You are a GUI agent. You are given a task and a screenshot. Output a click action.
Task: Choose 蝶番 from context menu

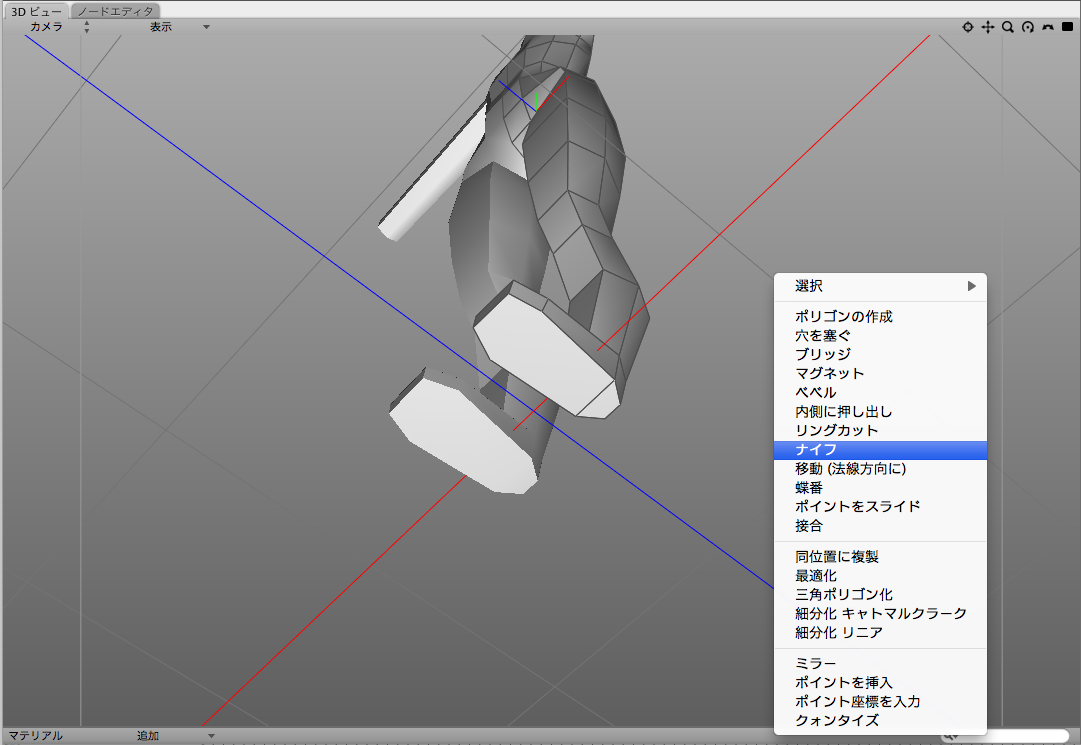click(x=880, y=488)
